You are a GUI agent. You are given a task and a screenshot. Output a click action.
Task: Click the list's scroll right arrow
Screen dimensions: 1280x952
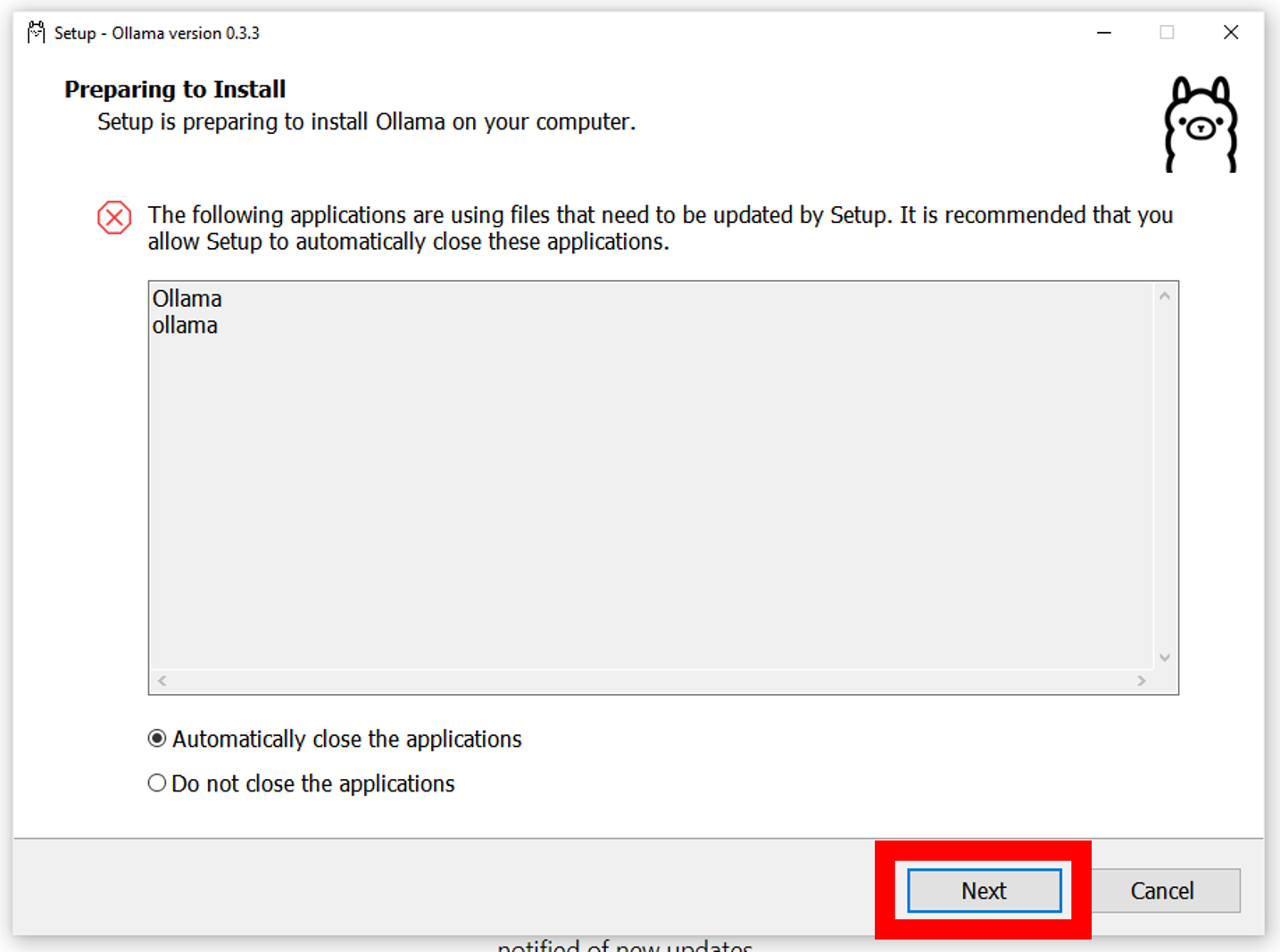click(1142, 681)
